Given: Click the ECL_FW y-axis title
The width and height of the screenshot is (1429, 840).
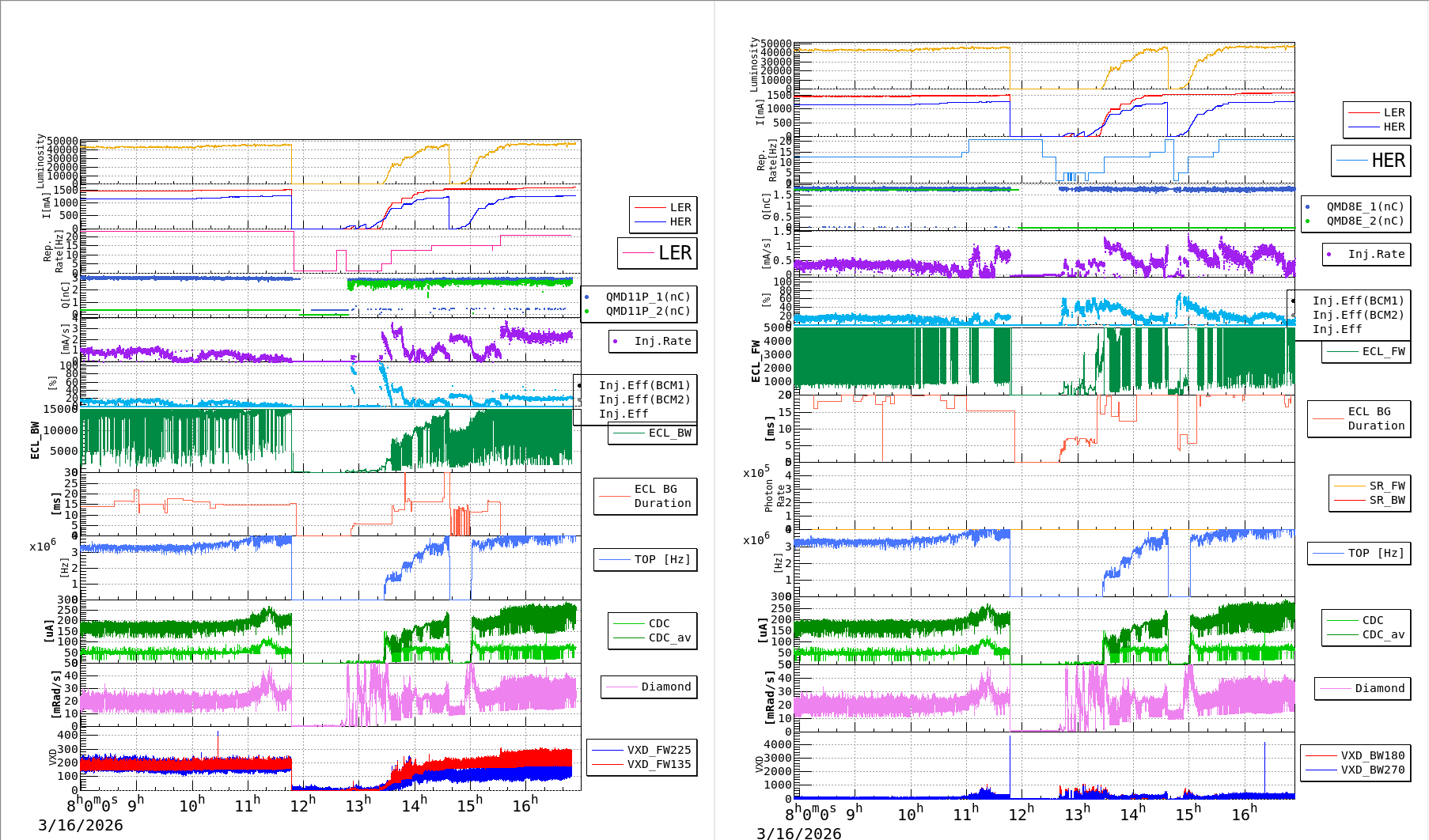Looking at the screenshot, I should [756, 361].
